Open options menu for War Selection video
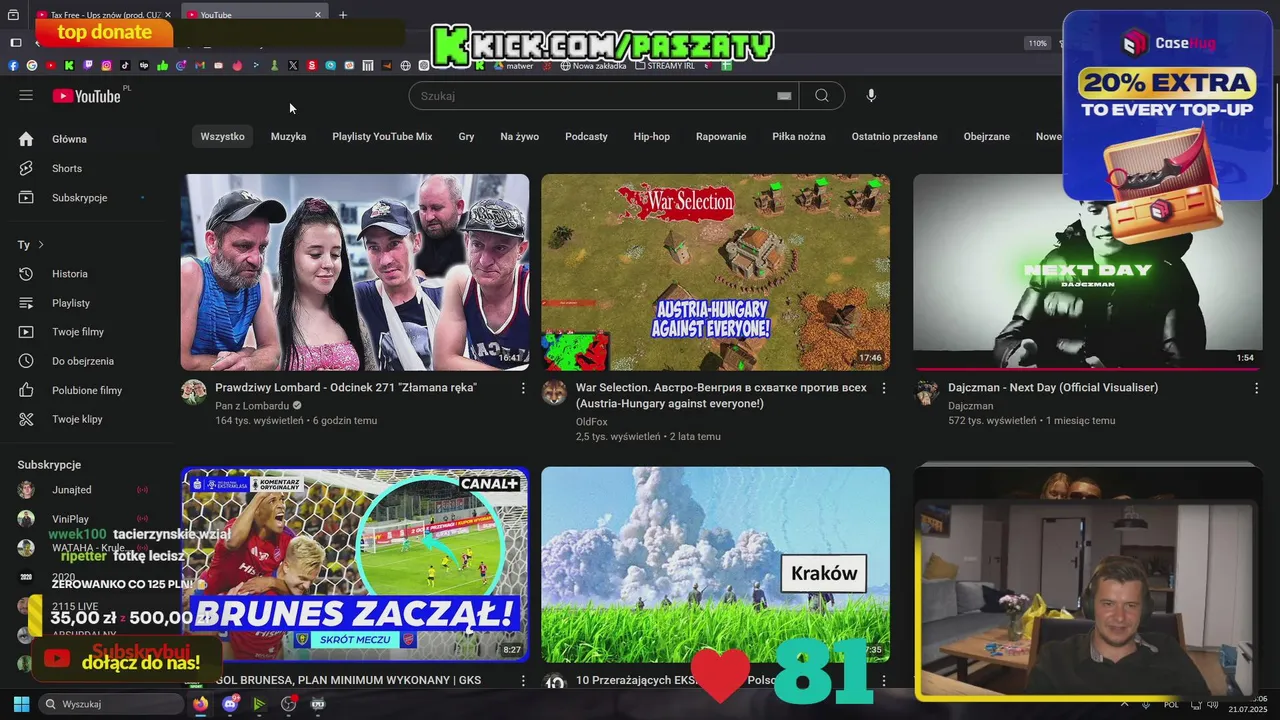The width and height of the screenshot is (1280, 720). pyautogui.click(x=883, y=388)
